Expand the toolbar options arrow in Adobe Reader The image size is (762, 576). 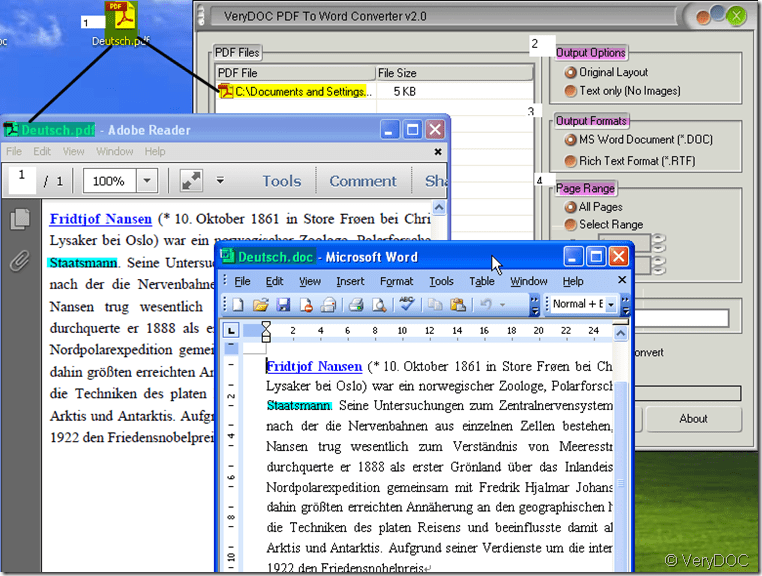[220, 181]
